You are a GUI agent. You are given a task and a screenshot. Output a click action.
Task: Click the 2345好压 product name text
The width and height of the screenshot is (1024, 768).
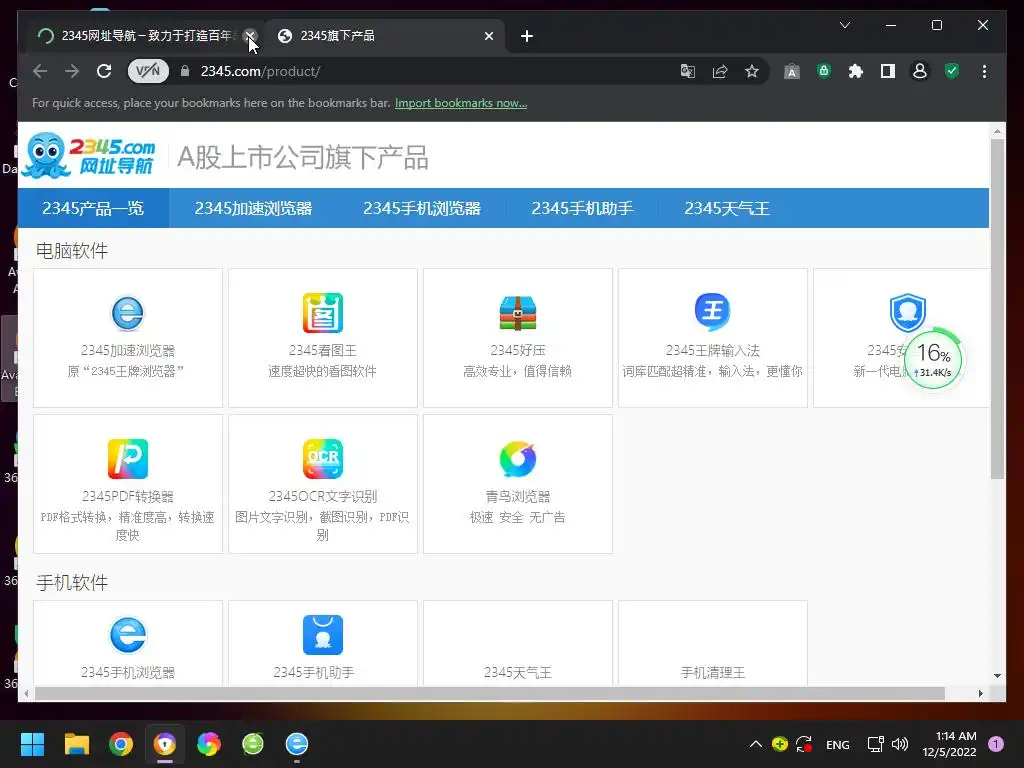[x=517, y=351]
